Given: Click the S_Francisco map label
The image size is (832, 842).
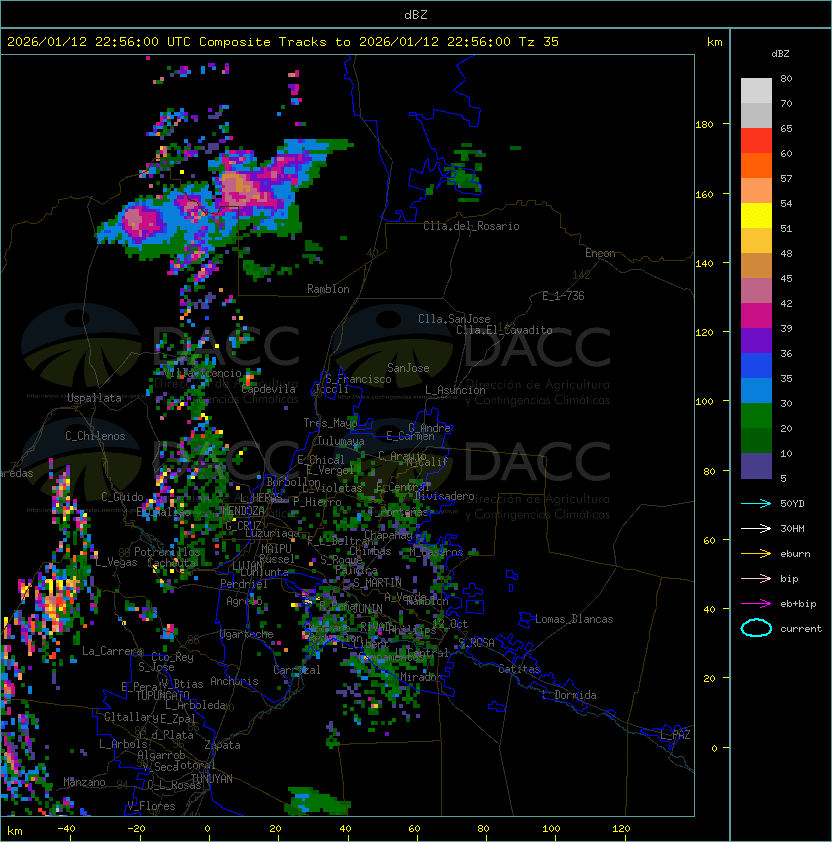Looking at the screenshot, I should (x=358, y=379).
